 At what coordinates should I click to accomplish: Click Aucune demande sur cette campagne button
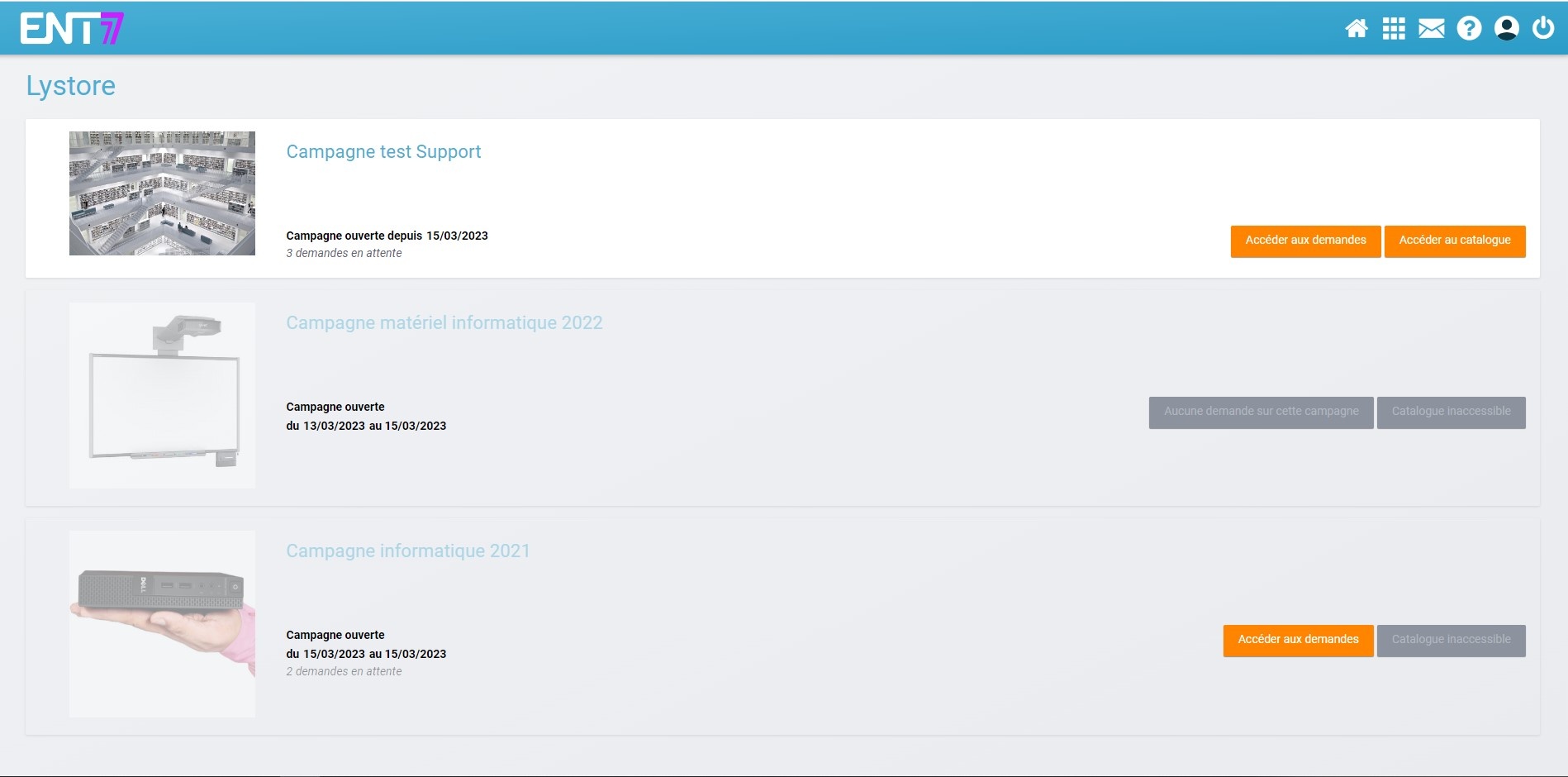coord(1261,412)
